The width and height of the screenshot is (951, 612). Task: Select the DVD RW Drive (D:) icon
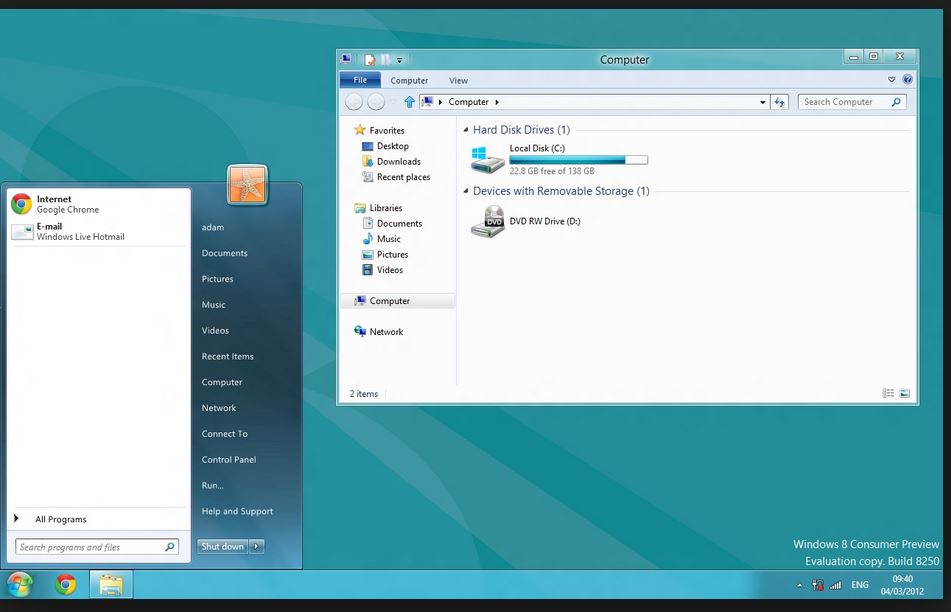coord(488,221)
